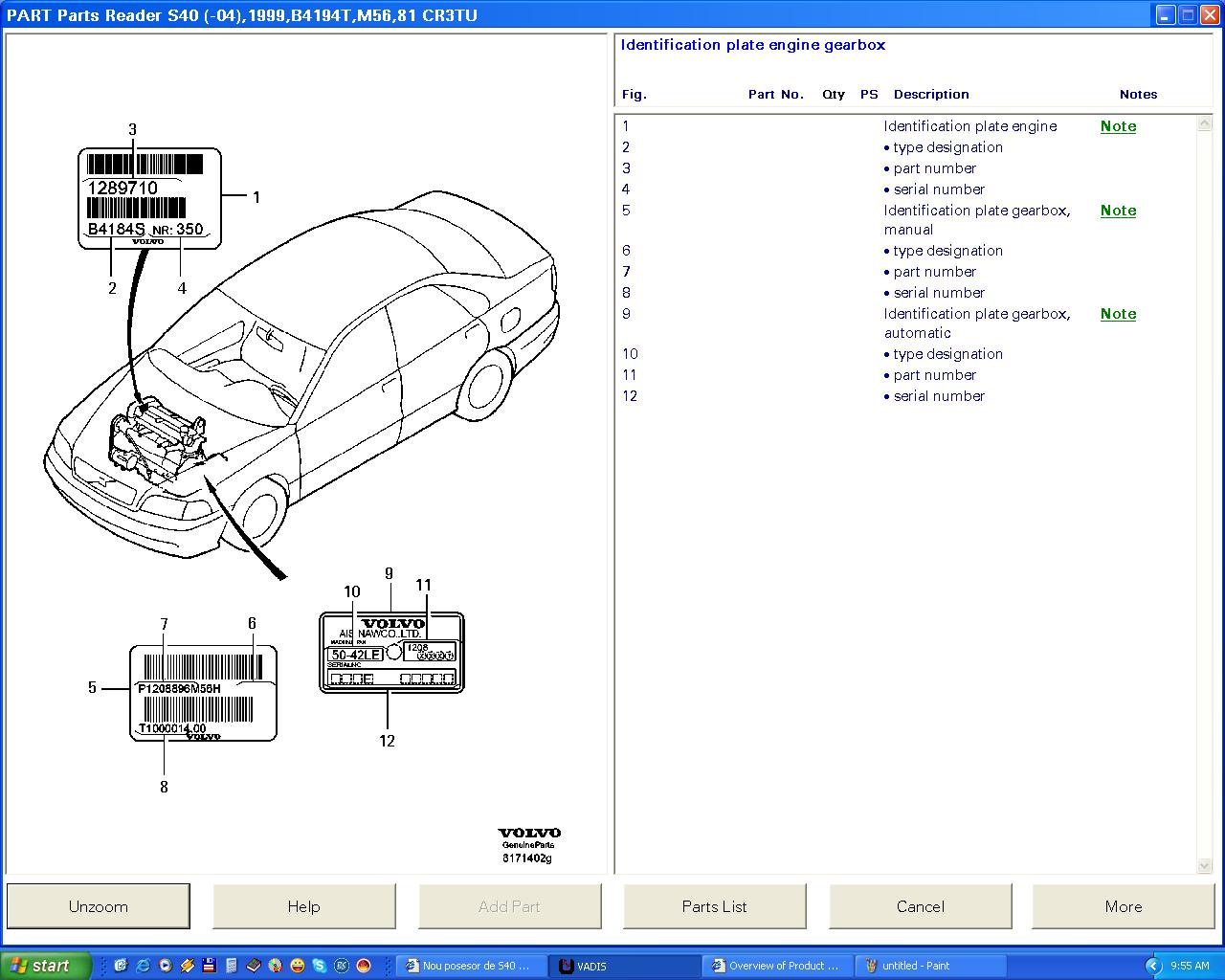Click the Help button
Image resolution: width=1225 pixels, height=980 pixels.
click(x=303, y=906)
